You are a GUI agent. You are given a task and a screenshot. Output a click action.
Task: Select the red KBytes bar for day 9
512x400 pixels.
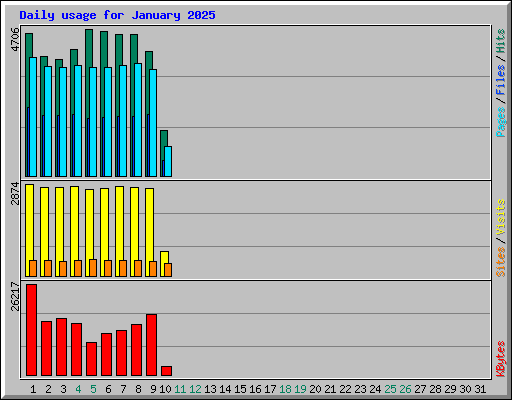(x=151, y=345)
